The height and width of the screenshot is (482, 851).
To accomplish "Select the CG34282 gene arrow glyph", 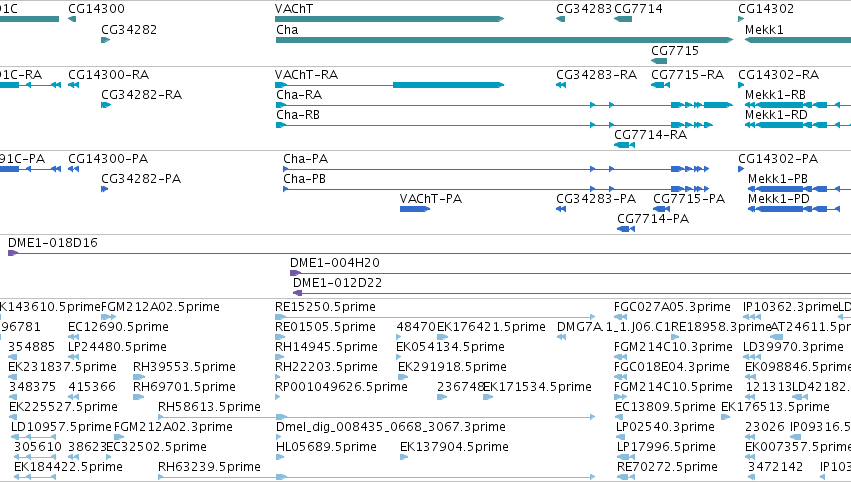I will click(105, 40).
